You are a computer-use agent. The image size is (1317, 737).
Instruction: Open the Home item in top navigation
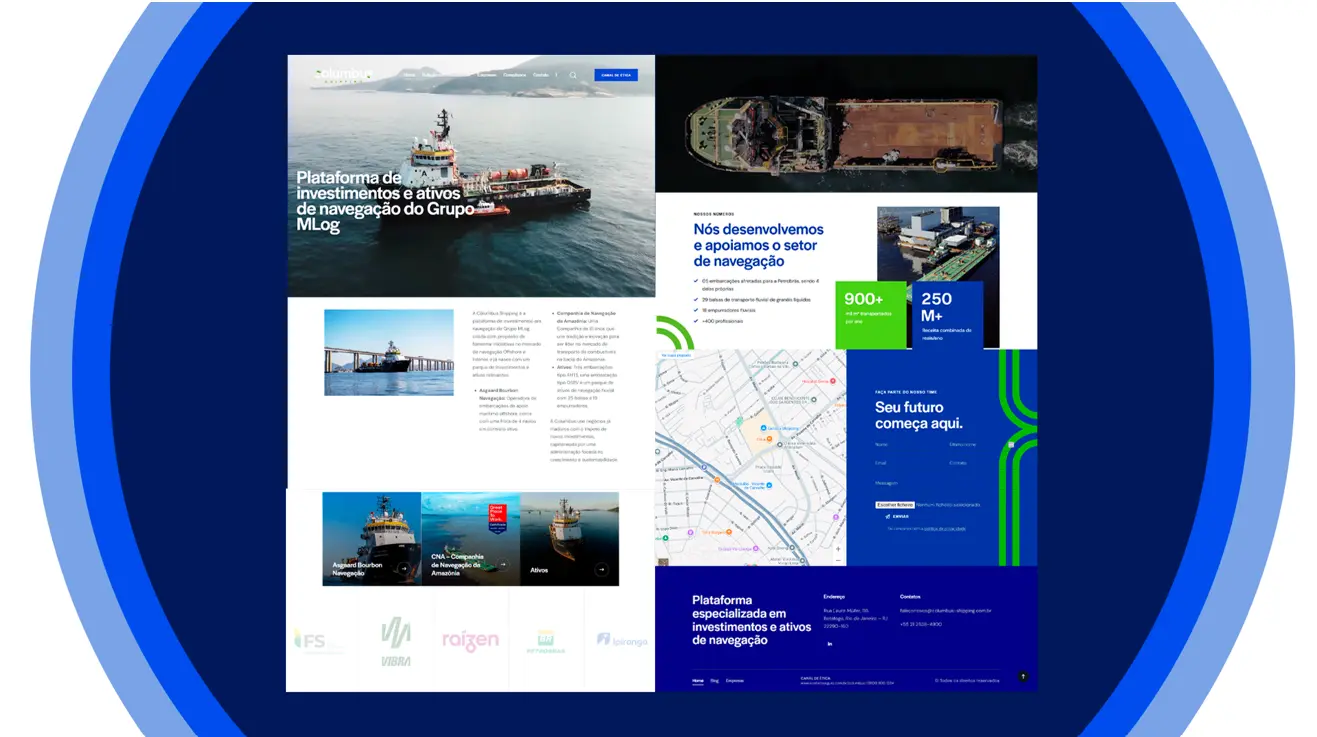coord(409,75)
